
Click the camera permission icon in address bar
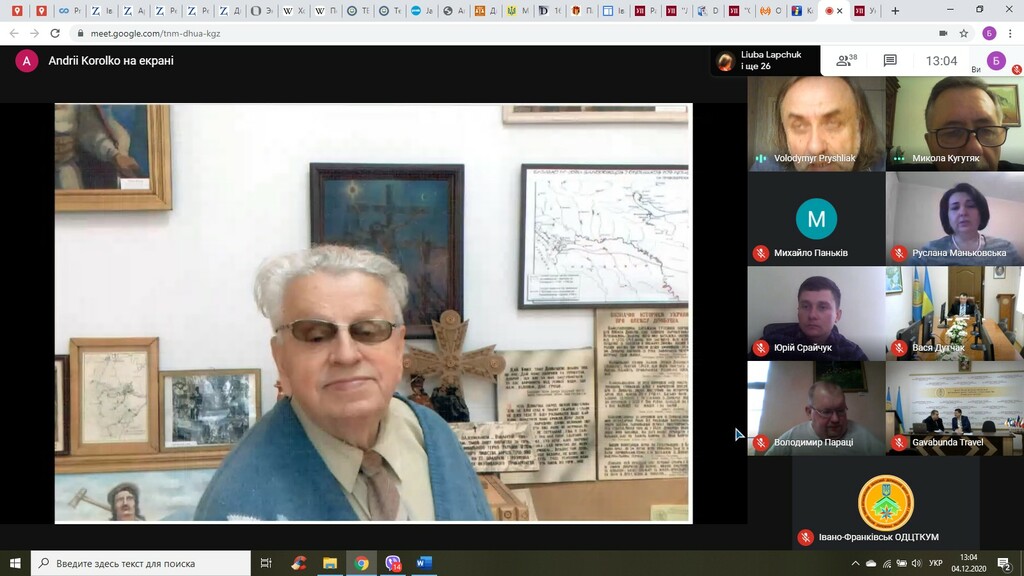click(x=943, y=33)
